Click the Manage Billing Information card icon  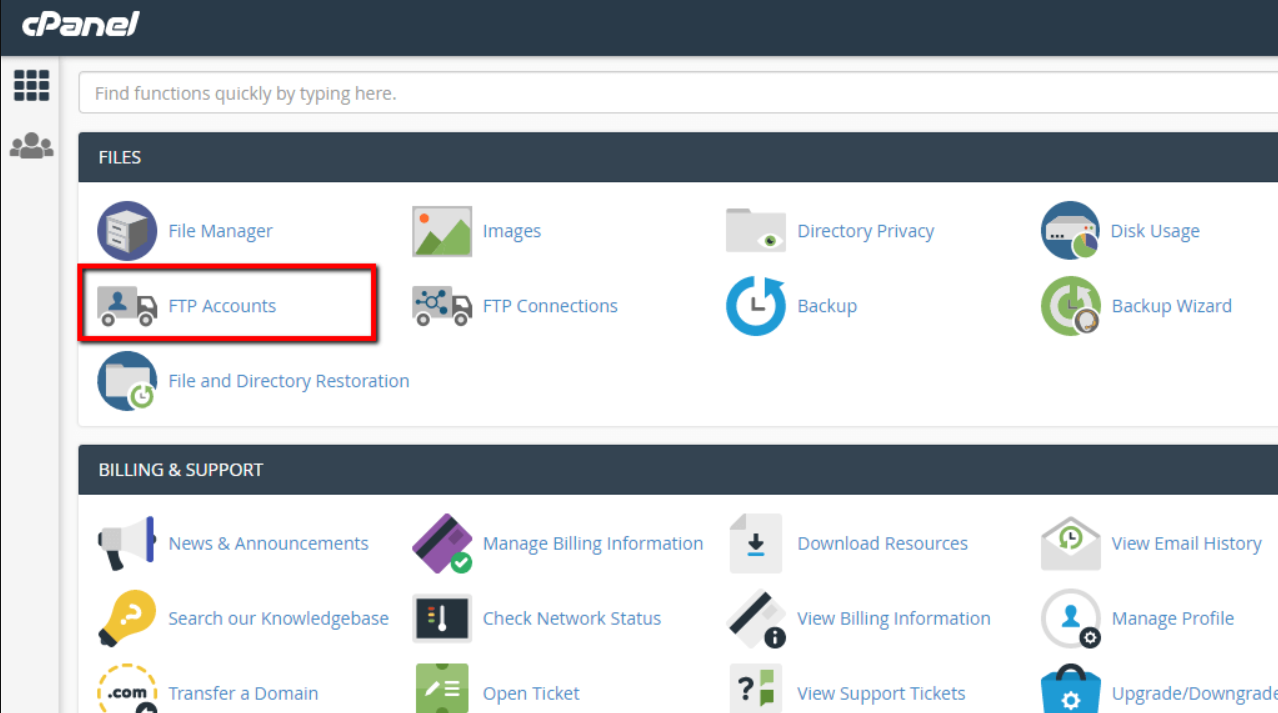point(442,544)
